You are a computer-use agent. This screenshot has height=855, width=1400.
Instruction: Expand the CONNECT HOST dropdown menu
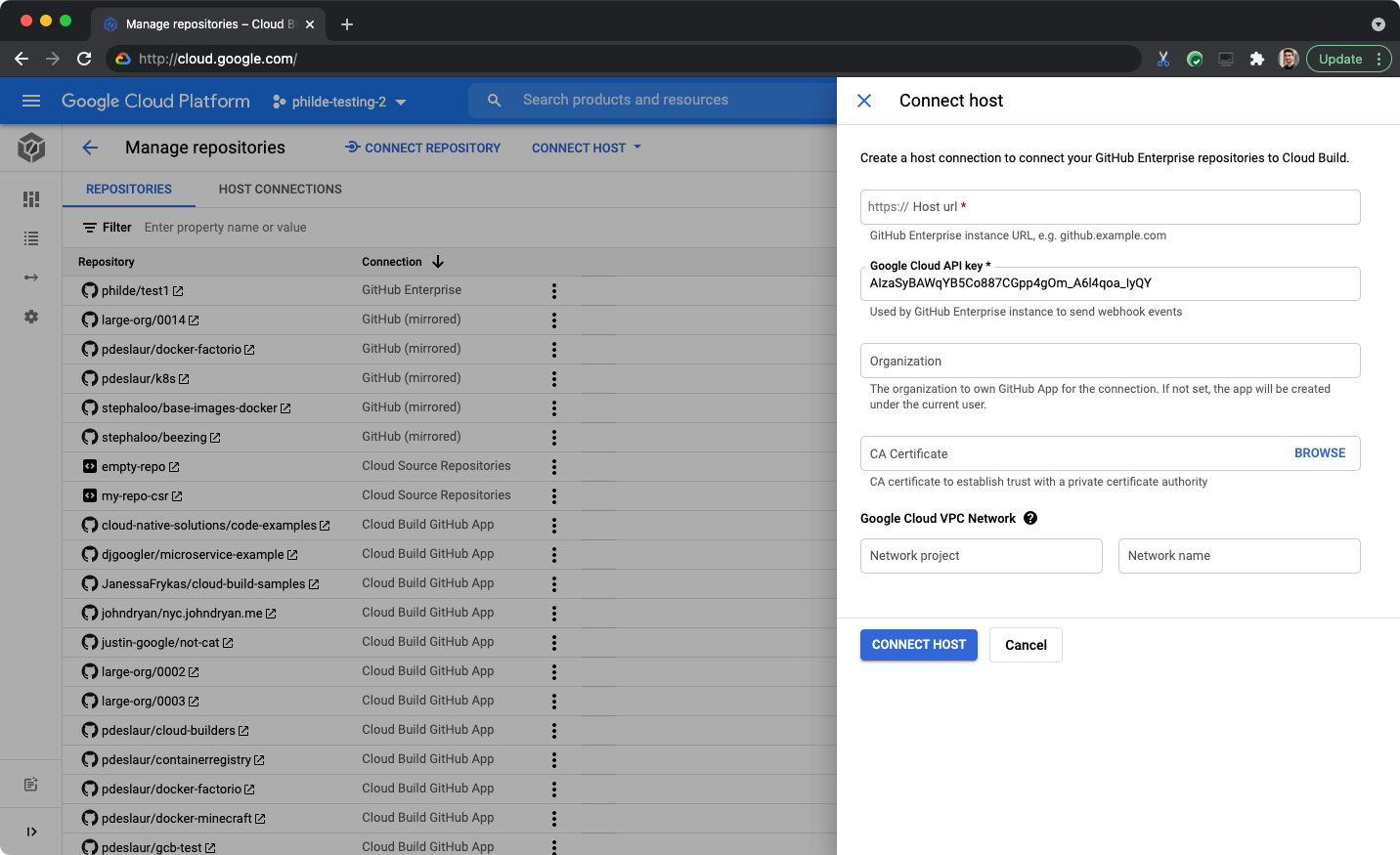click(x=637, y=148)
